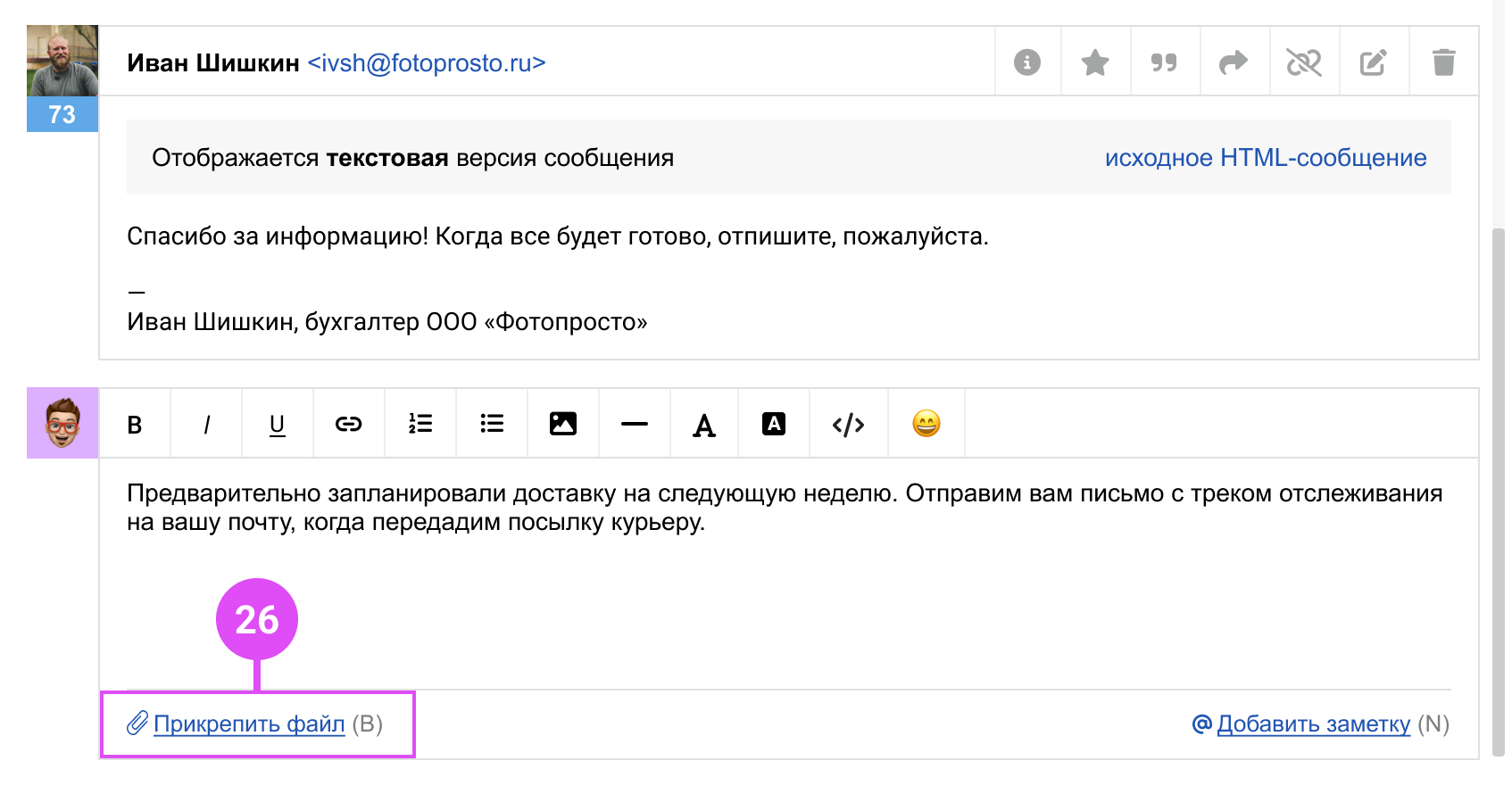The image size is (1512, 794).
Task: Insert a horizontal line
Action: click(x=635, y=425)
